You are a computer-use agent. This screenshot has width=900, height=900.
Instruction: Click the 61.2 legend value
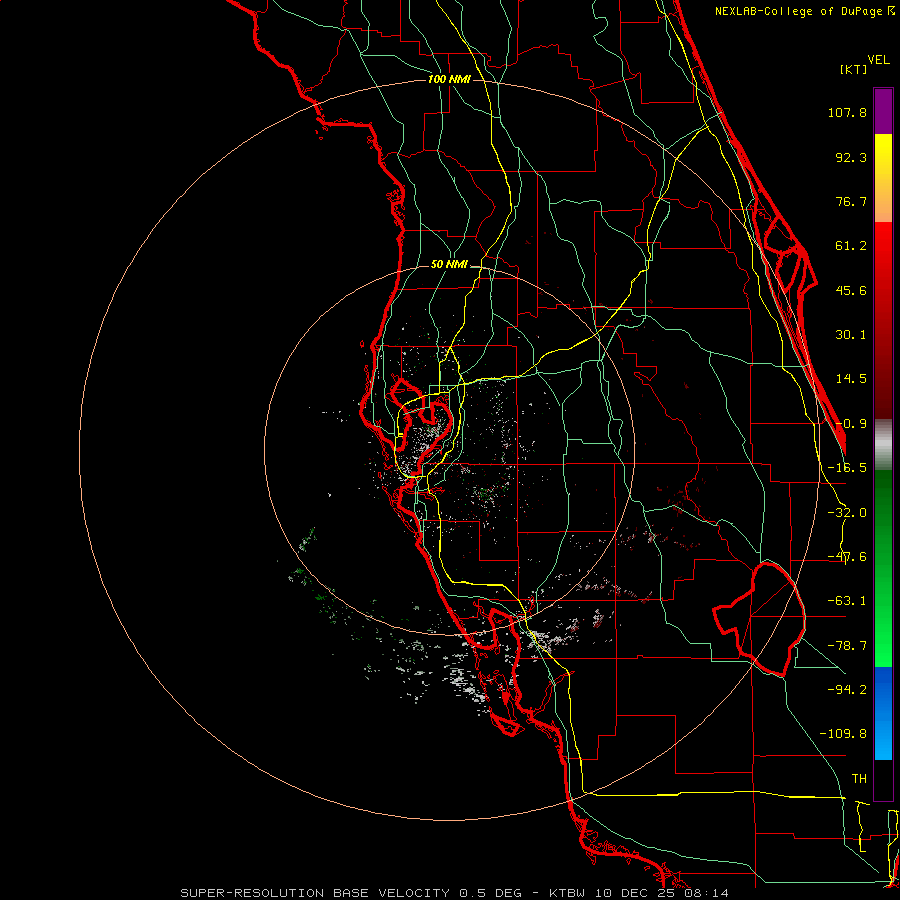coord(851,246)
